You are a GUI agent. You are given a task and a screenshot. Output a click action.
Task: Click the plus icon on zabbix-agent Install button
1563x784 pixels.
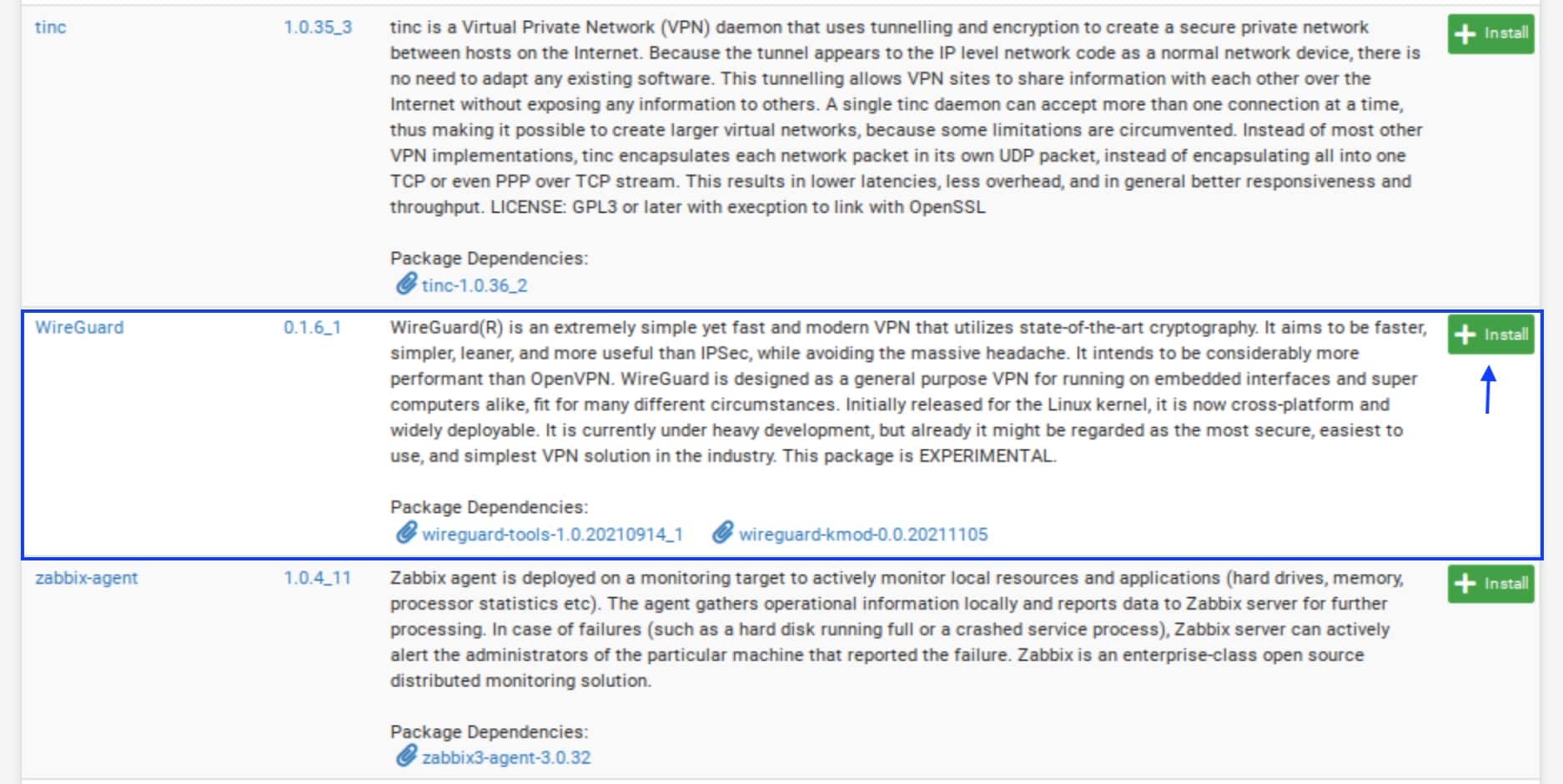1465,583
